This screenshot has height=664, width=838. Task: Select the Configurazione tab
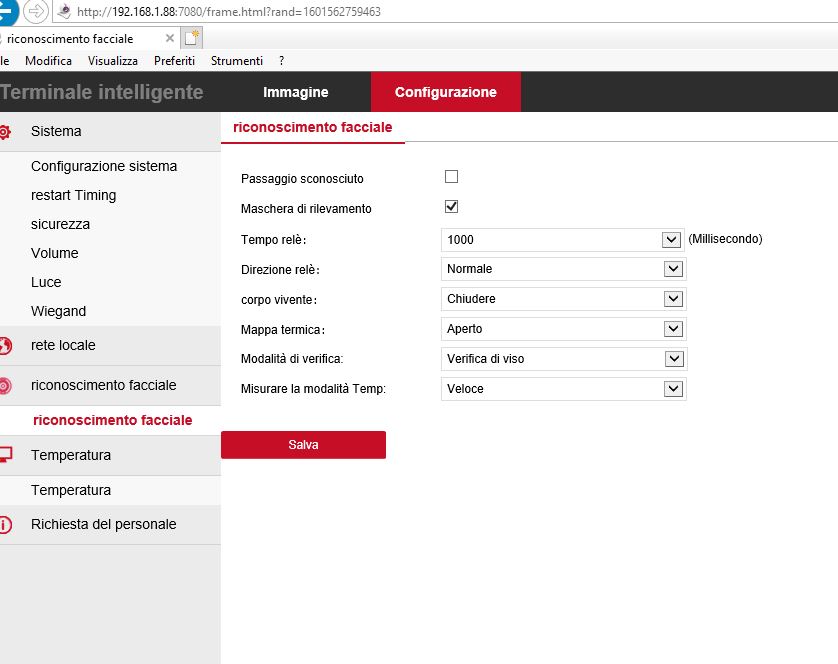(446, 92)
